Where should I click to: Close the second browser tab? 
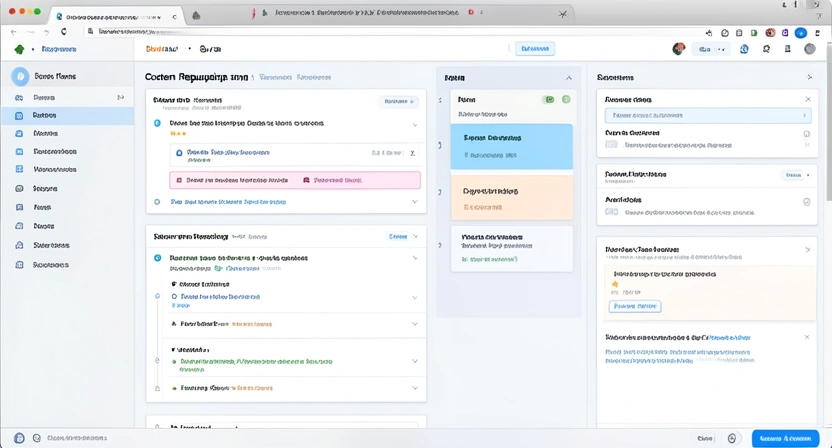click(x=562, y=14)
